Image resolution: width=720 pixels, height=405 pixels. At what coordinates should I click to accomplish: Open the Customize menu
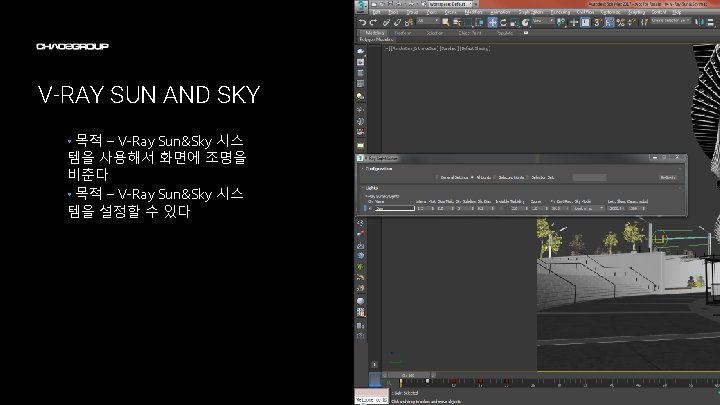[611, 12]
